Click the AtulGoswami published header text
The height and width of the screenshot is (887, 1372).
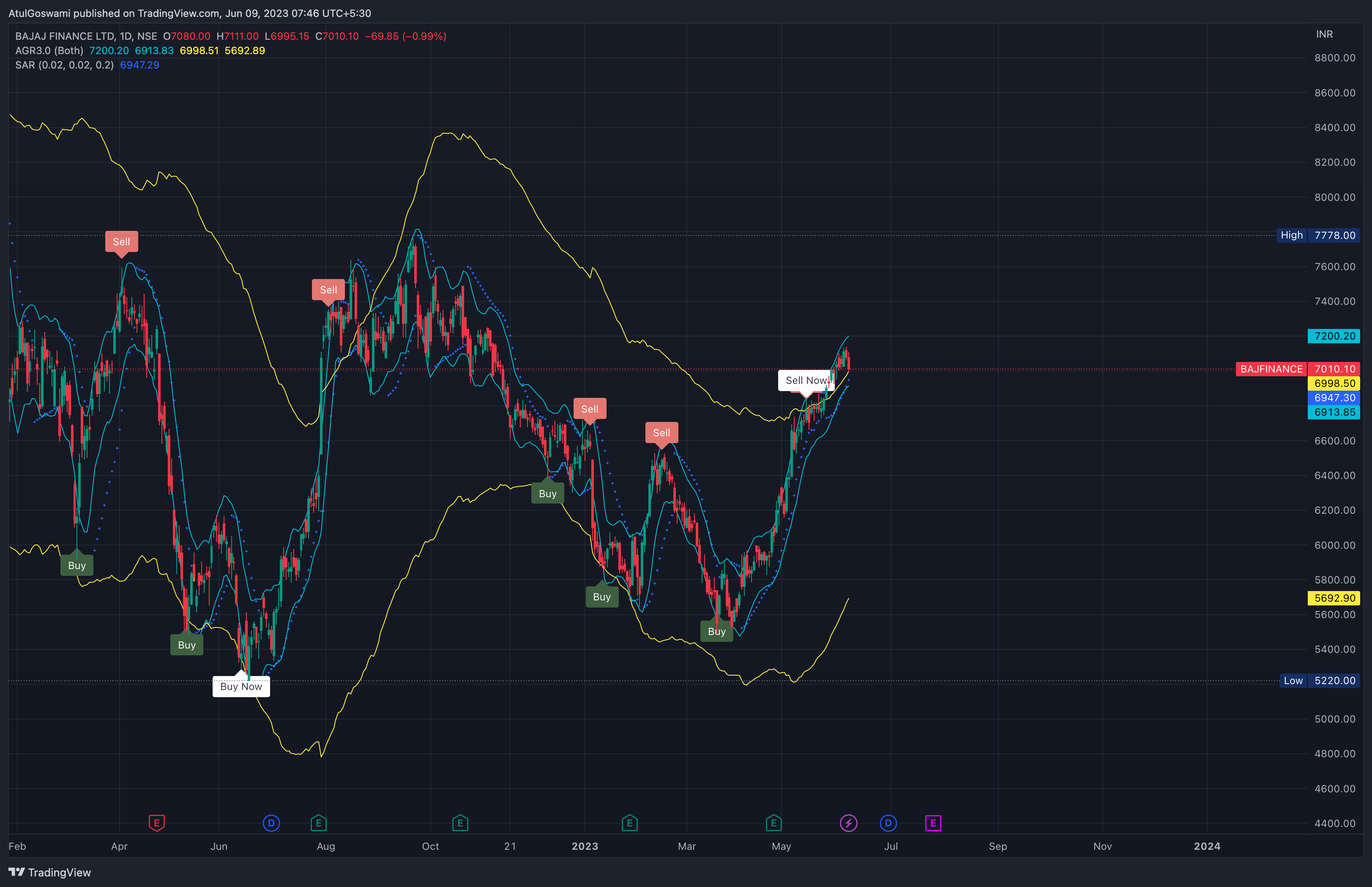click(189, 13)
